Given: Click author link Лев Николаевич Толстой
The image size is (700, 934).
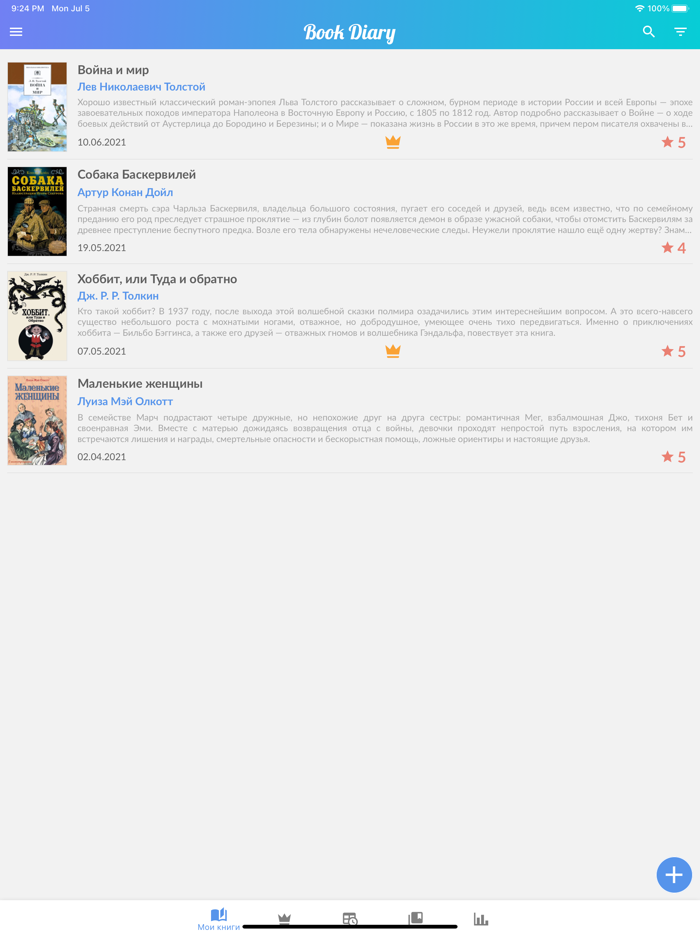Looking at the screenshot, I should tap(141, 87).
